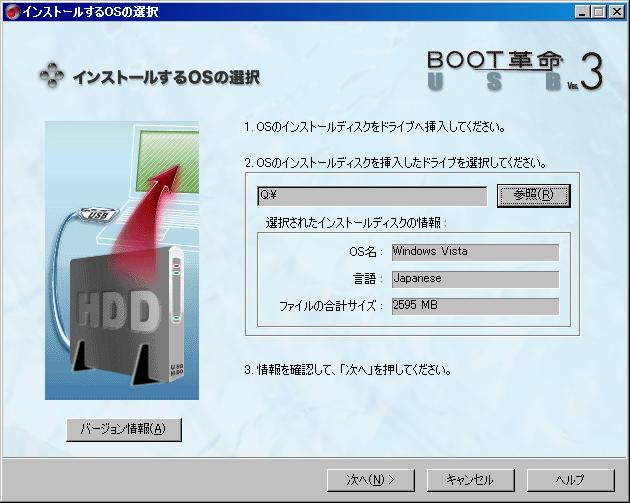Click the BOOT革命 USB Ver.3 logo
Viewport: 630px width, 503px height.
coord(515,71)
